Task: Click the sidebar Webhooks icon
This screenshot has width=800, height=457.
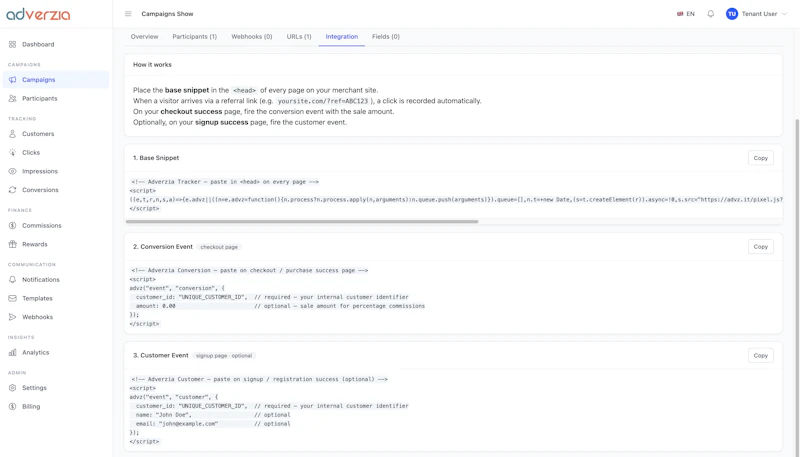Action: pyautogui.click(x=12, y=317)
